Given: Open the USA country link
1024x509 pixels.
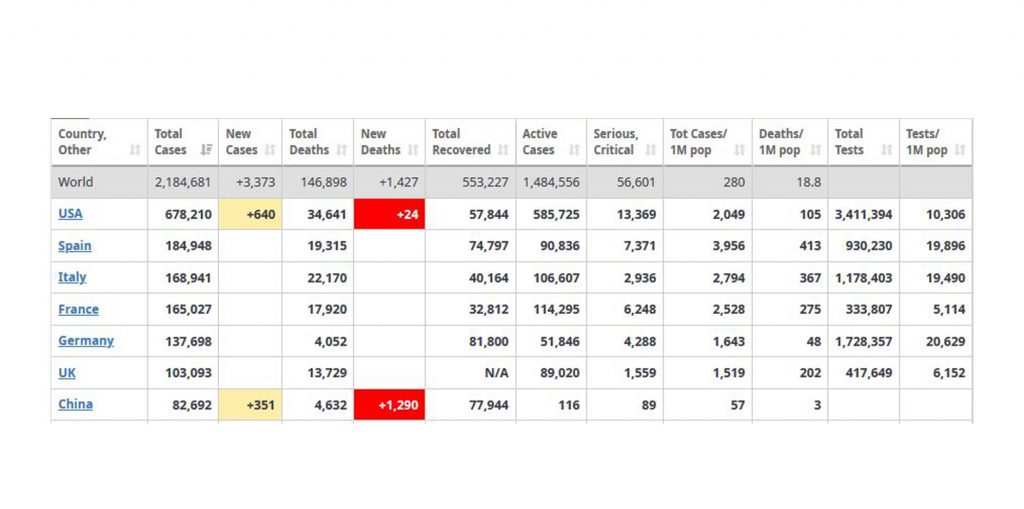Looking at the screenshot, I should click(x=70, y=214).
